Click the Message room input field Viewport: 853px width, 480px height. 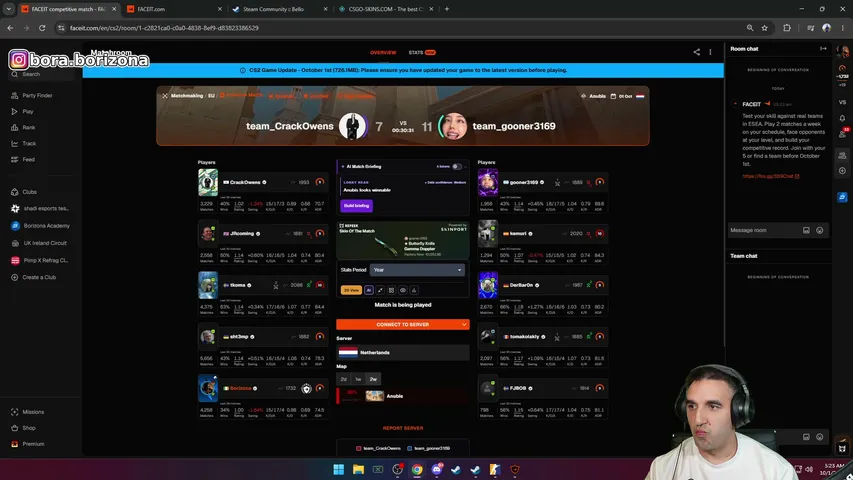pyautogui.click(x=764, y=230)
